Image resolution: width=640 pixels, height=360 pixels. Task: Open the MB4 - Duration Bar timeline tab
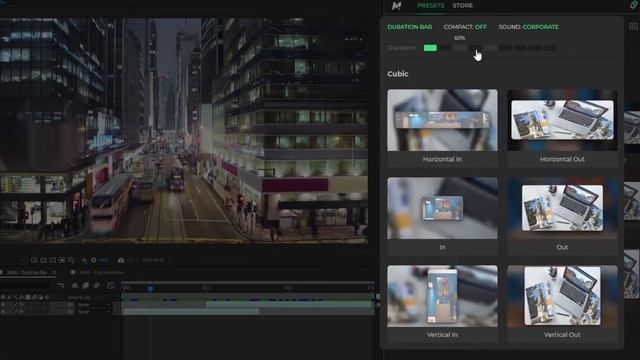pos(27,272)
